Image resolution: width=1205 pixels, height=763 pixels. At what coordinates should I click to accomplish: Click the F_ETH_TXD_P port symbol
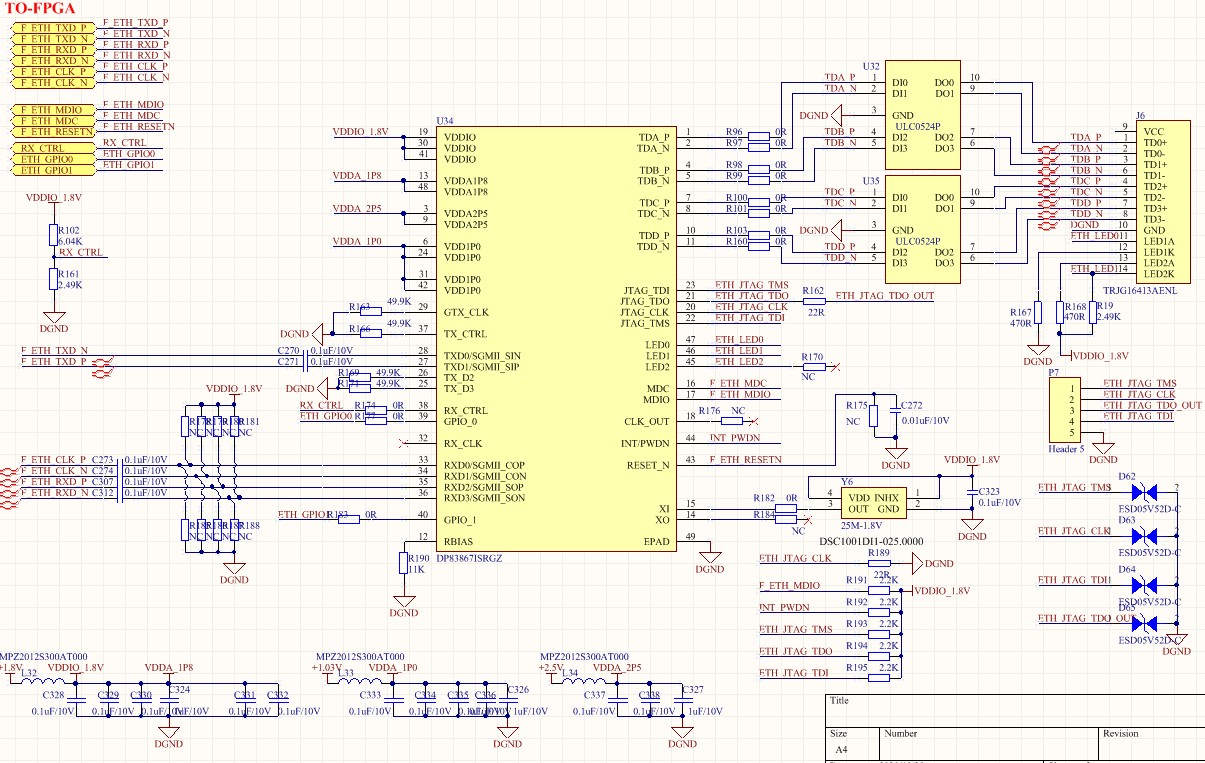pos(55,29)
